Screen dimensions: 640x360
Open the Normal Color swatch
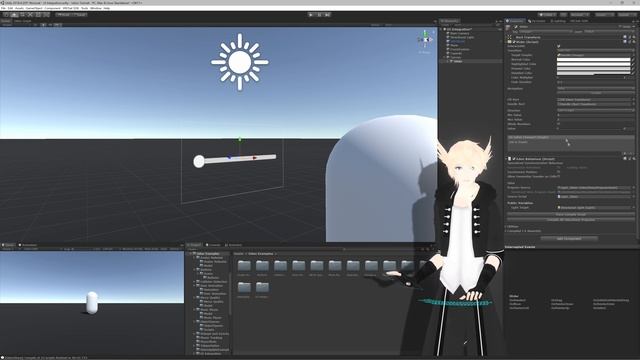coord(593,60)
